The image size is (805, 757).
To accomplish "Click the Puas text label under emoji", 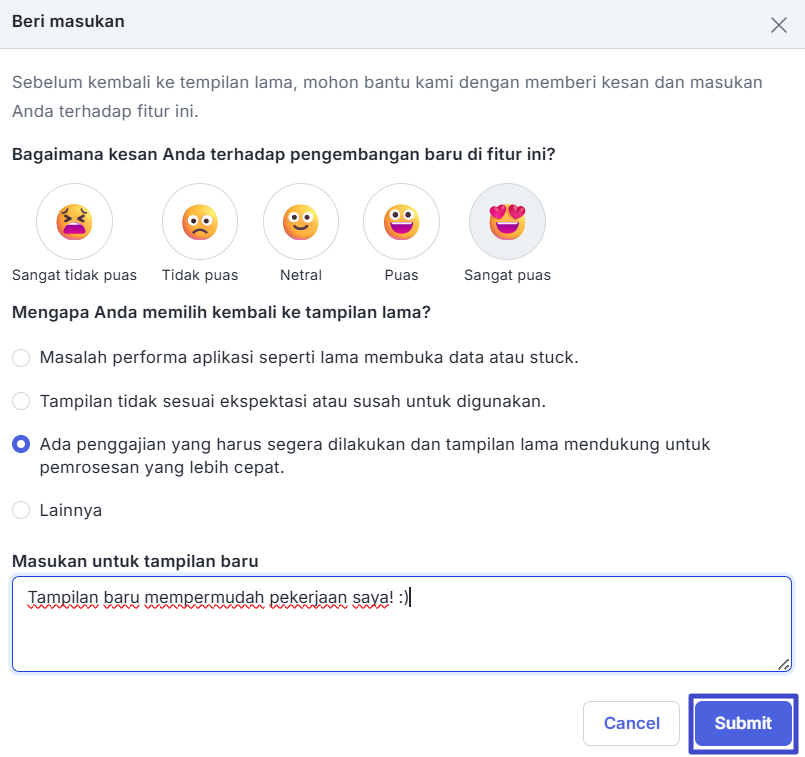I will pos(401,276).
